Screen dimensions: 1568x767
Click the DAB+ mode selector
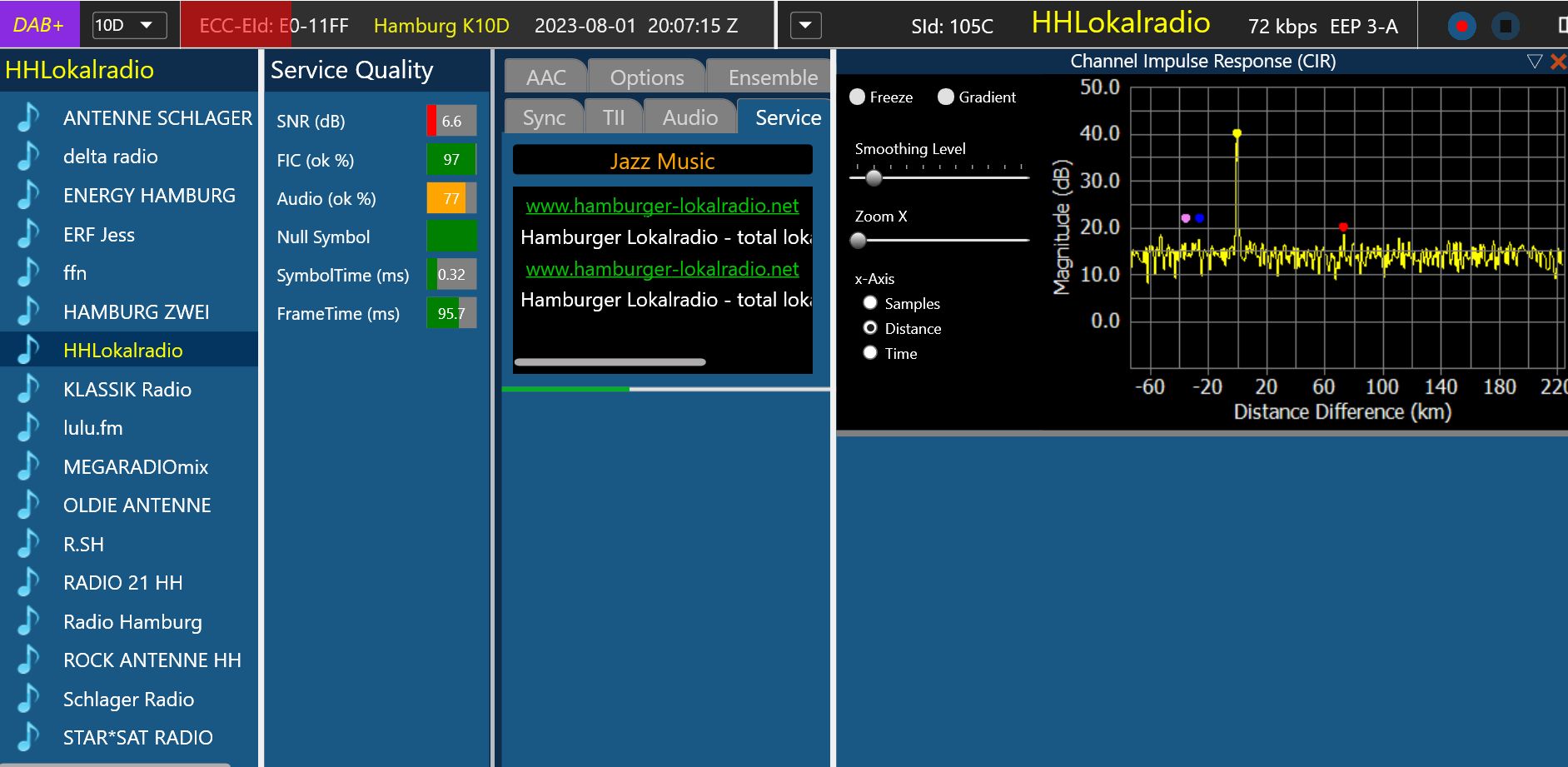(39, 25)
